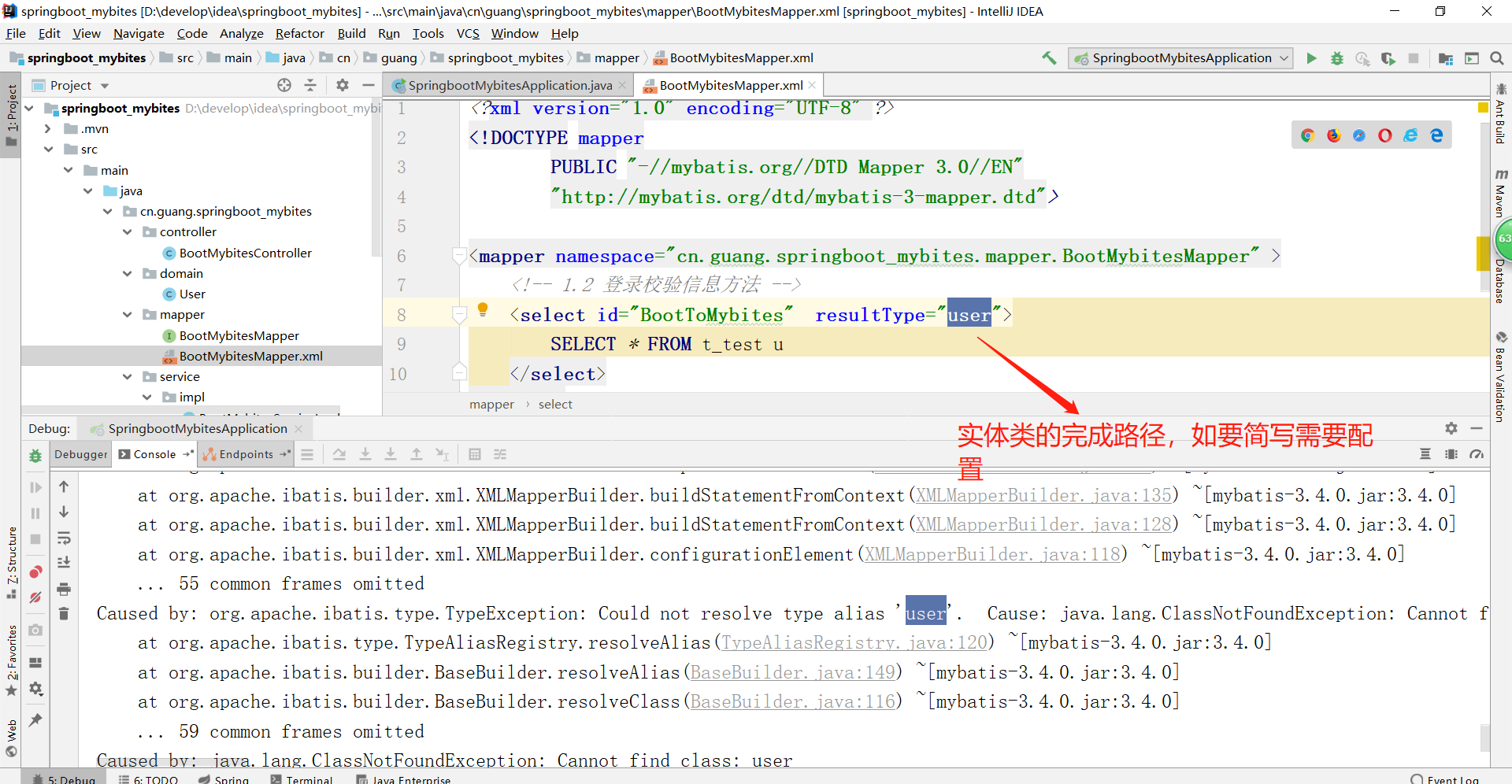Open TypeAliasRegistry.java:120 stack link
Viewport: 1512px width, 784px height.
tap(854, 642)
